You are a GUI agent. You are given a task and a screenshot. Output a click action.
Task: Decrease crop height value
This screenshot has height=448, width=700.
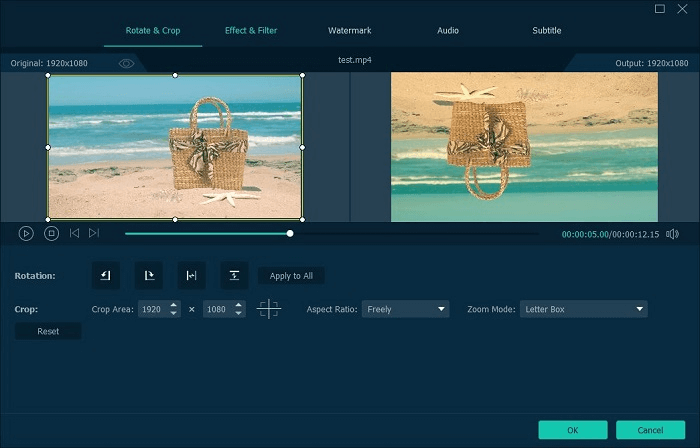click(238, 313)
